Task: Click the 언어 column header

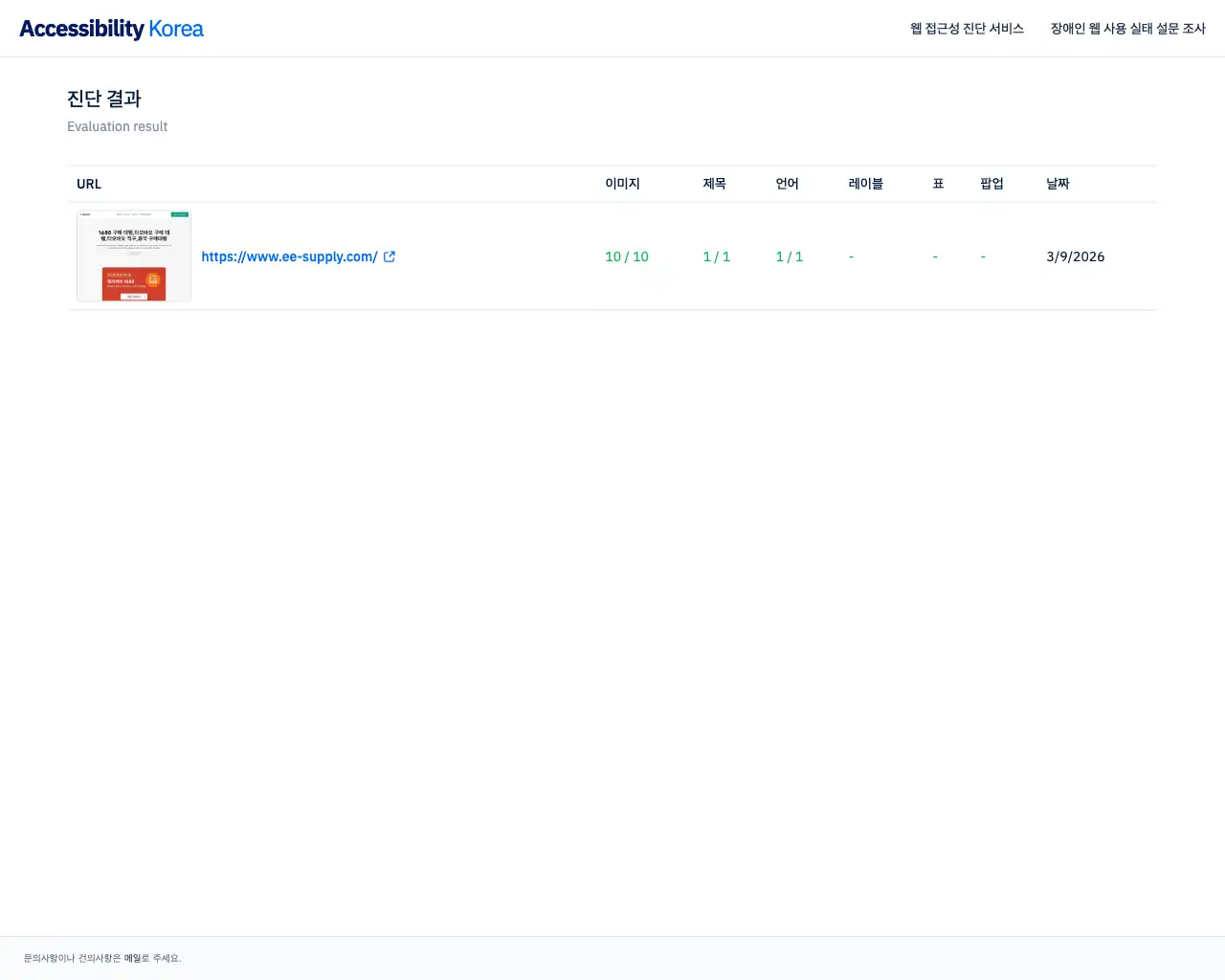Action: click(787, 184)
